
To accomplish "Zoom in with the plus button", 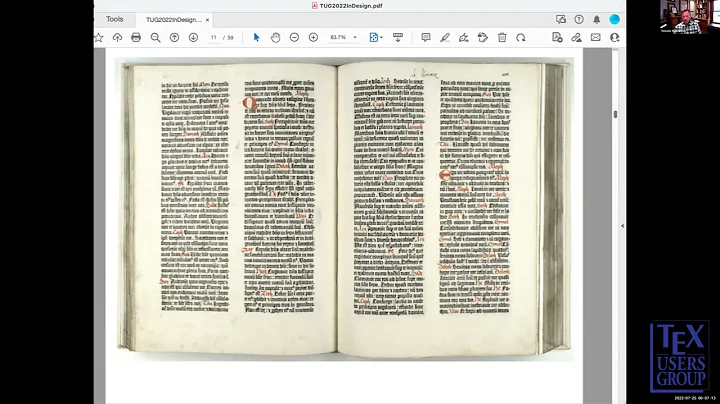I will (313, 38).
